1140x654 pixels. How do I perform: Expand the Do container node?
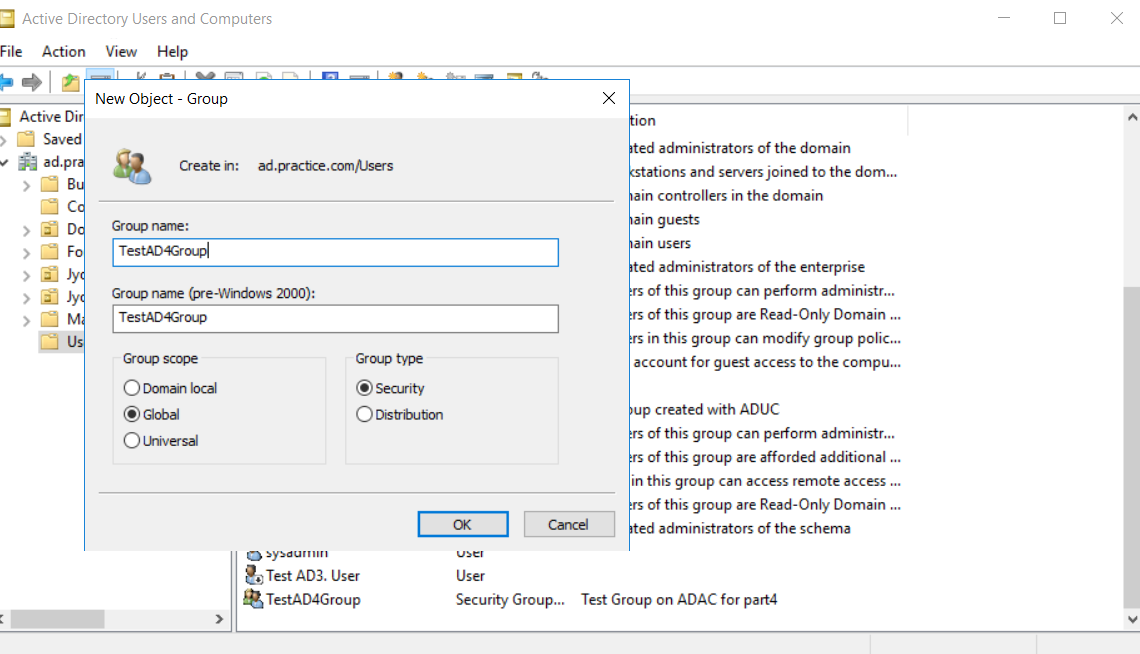click(26, 230)
